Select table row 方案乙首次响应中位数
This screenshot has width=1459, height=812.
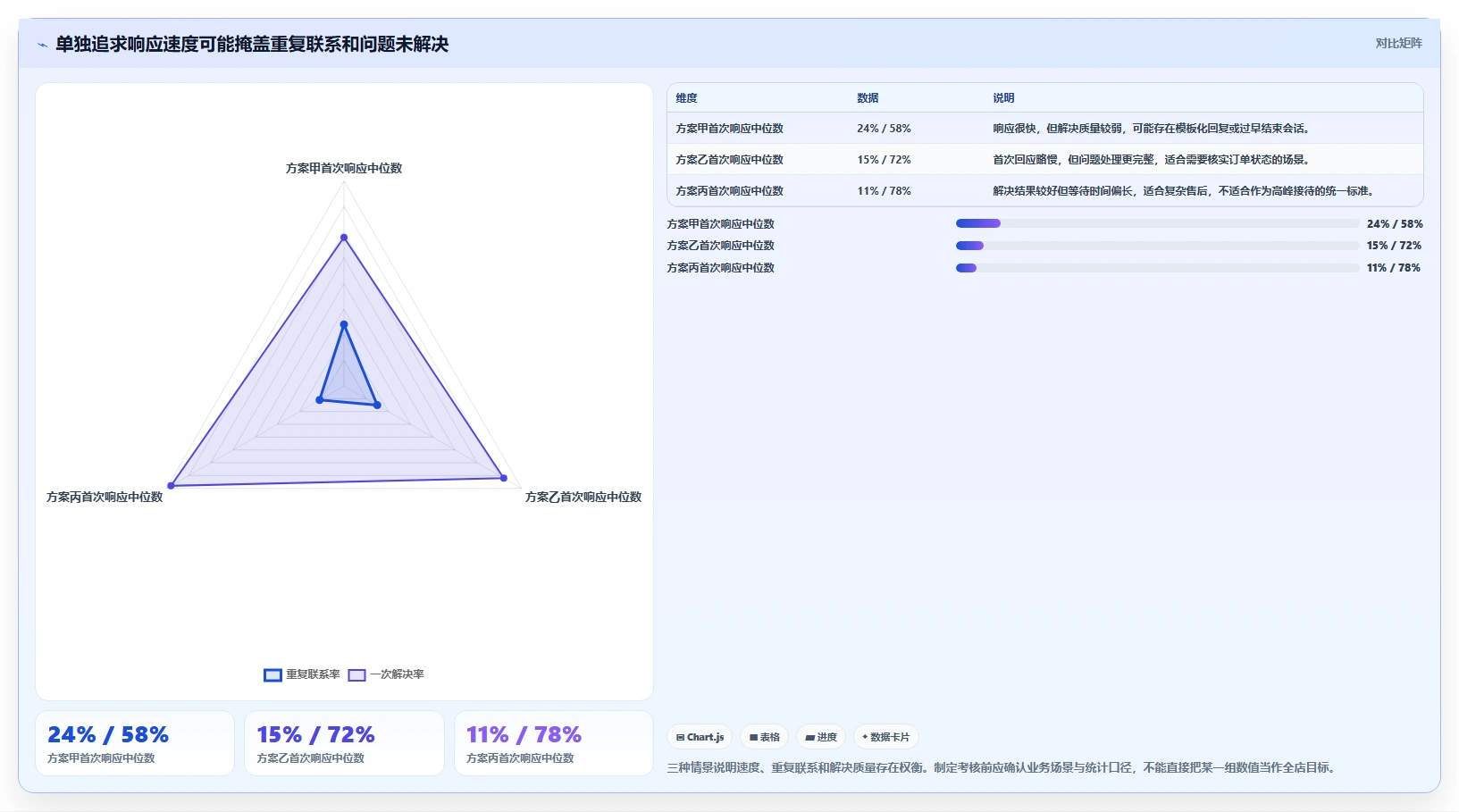coord(1045,160)
